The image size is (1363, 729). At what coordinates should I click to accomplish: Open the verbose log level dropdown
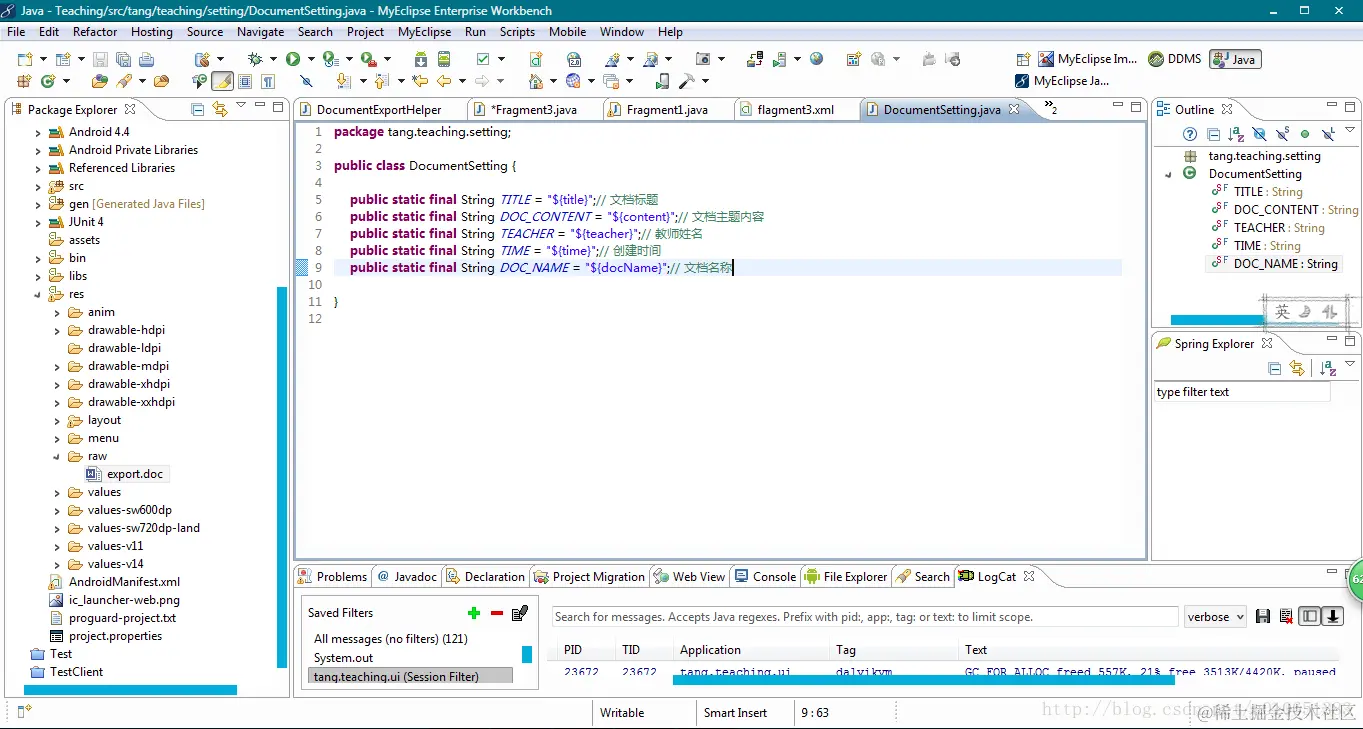tap(1215, 616)
